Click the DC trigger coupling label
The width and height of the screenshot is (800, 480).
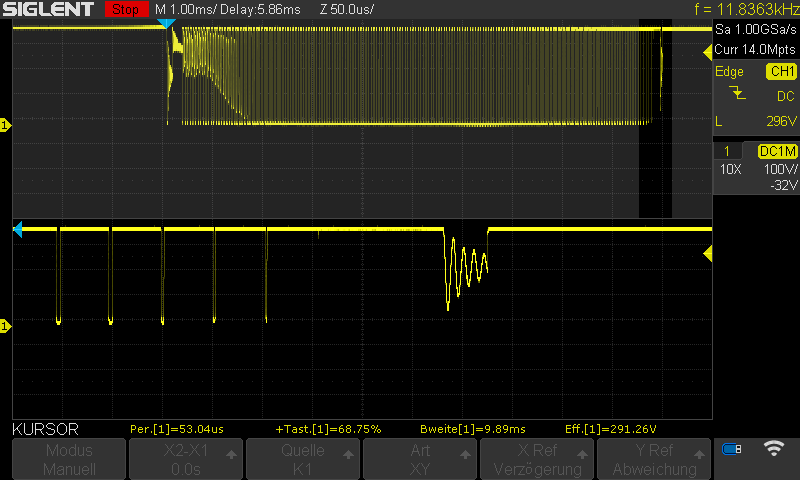pyautogui.click(x=785, y=96)
